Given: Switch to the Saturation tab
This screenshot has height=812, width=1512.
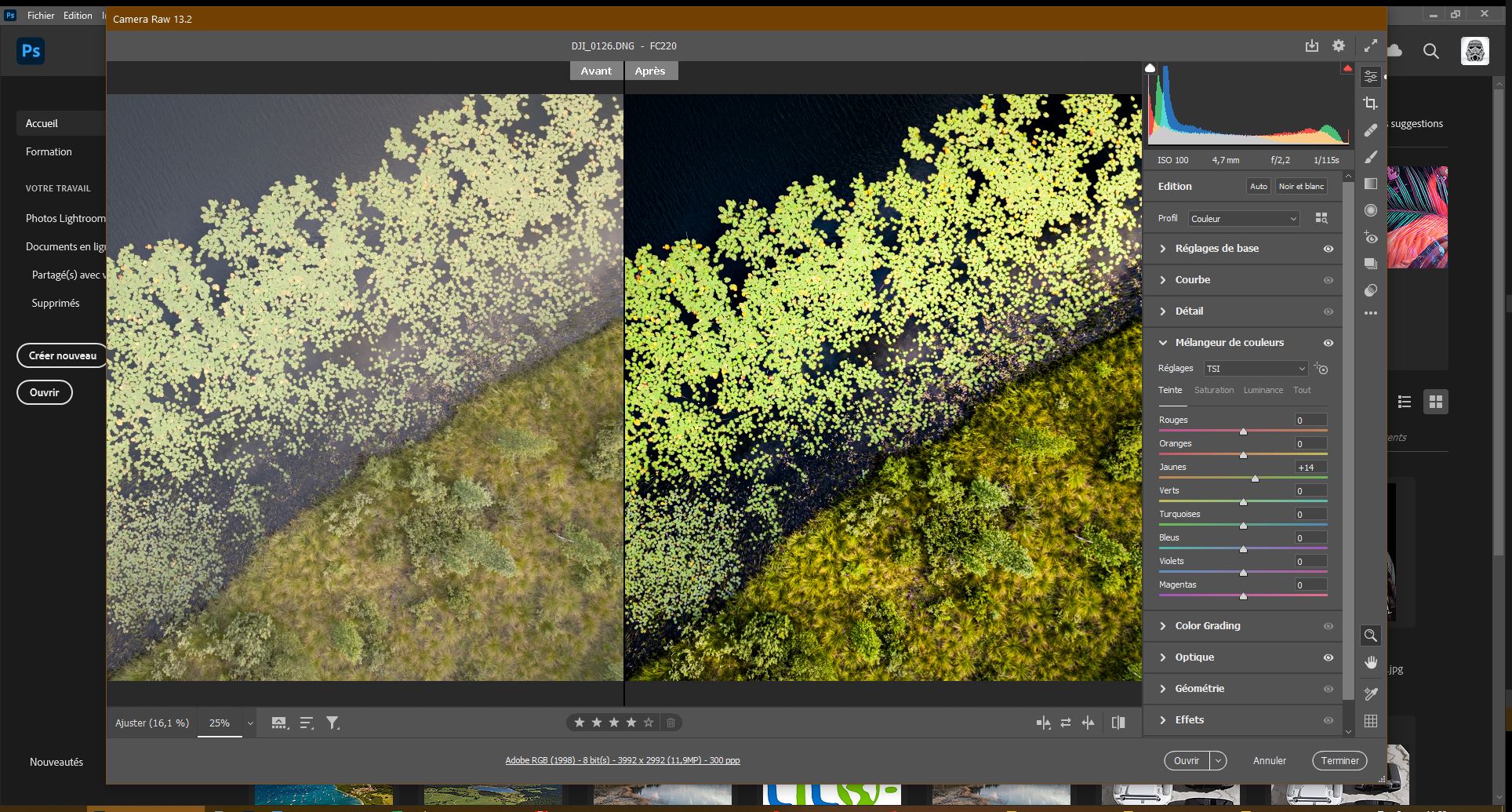Looking at the screenshot, I should (1213, 390).
